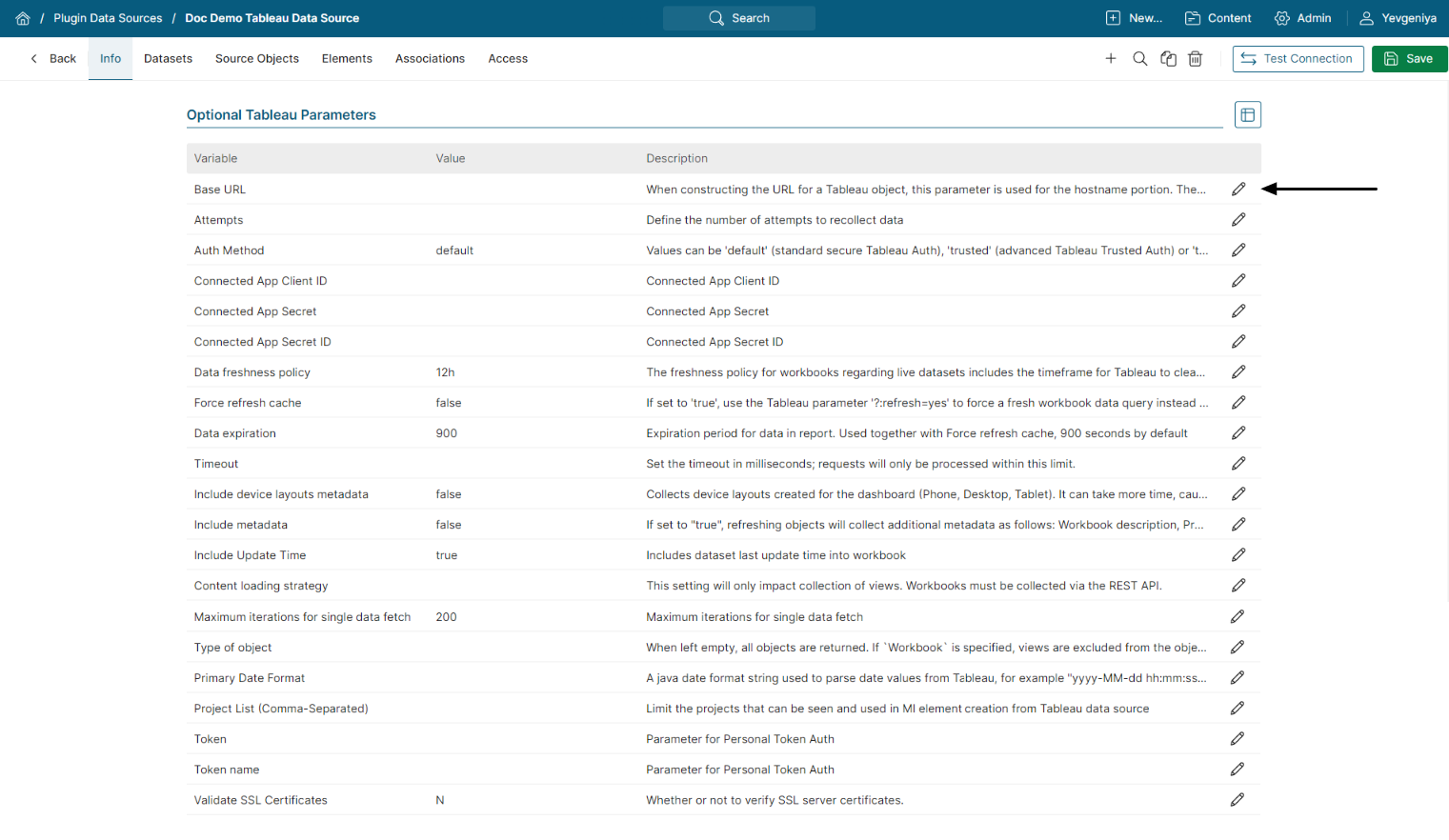Click the Value column header
Screen dimensions: 1449x840
point(451,159)
